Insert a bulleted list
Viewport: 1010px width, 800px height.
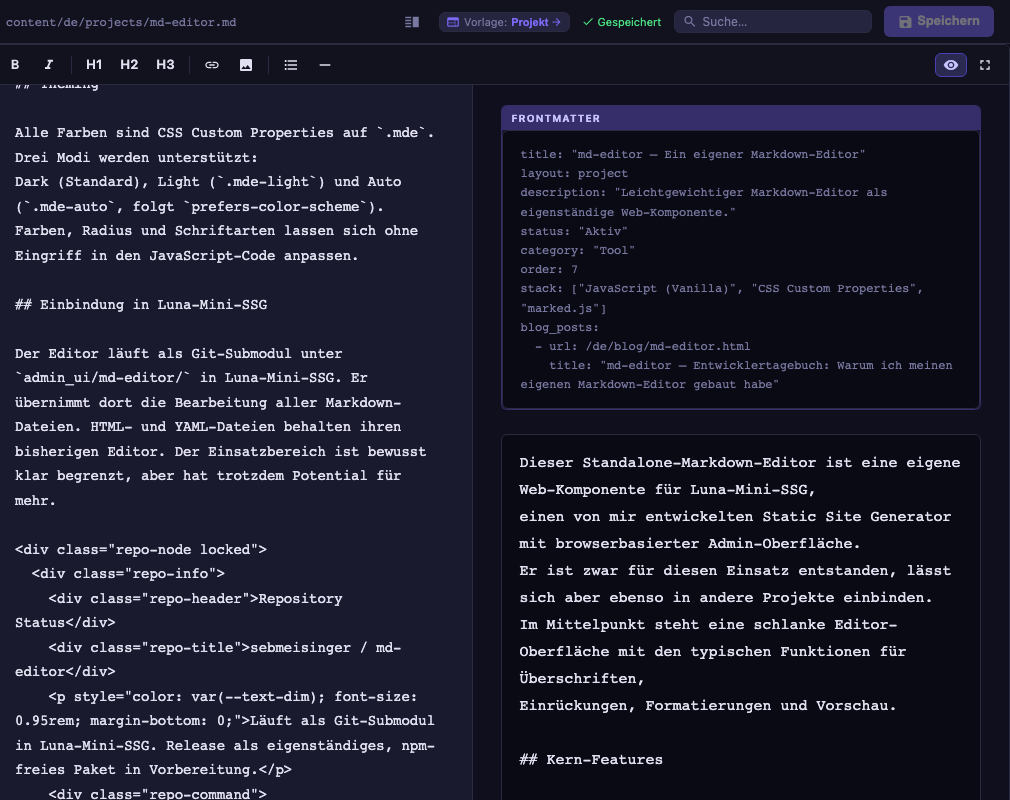click(x=291, y=65)
